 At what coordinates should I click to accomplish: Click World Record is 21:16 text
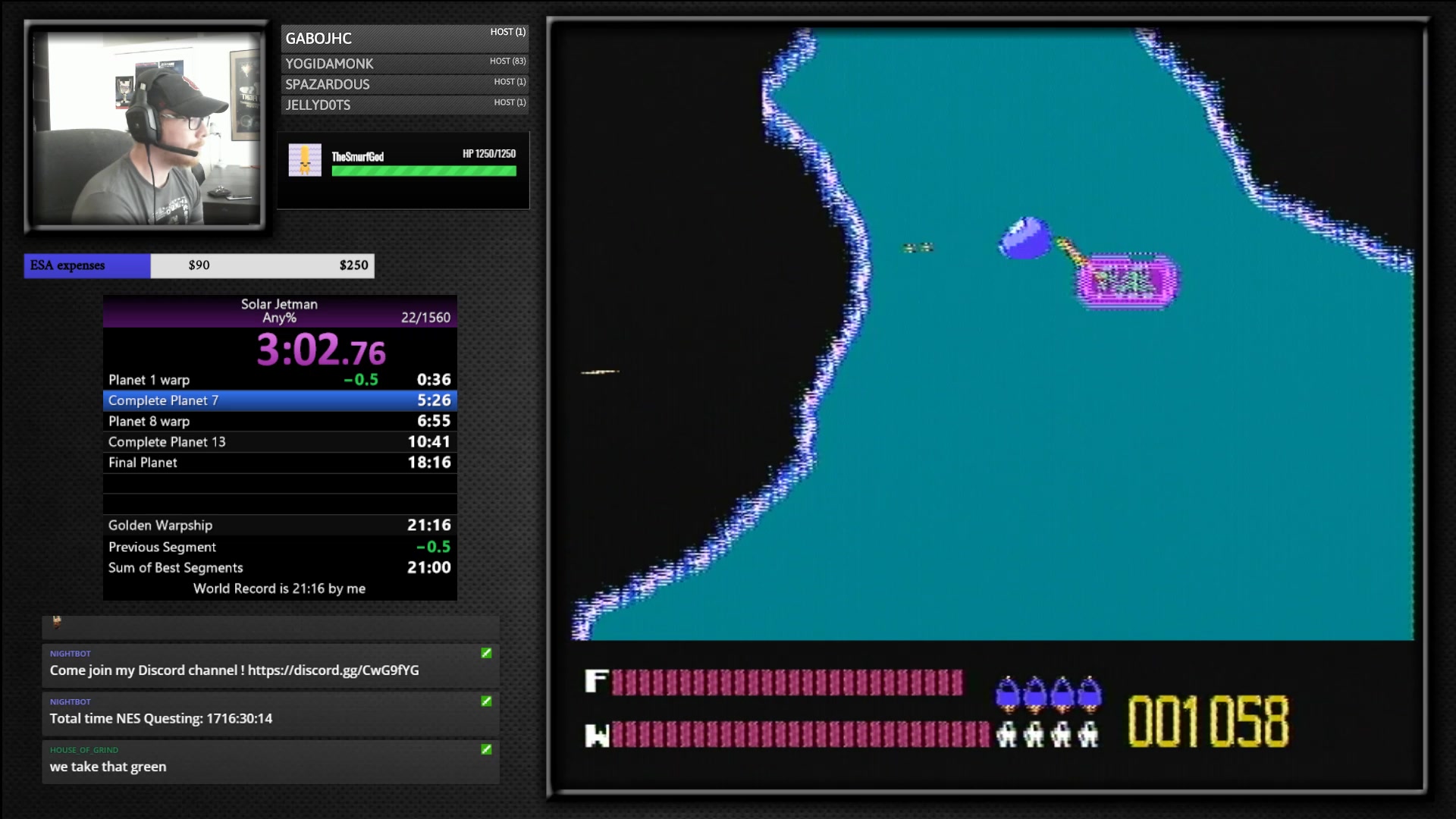(x=279, y=588)
